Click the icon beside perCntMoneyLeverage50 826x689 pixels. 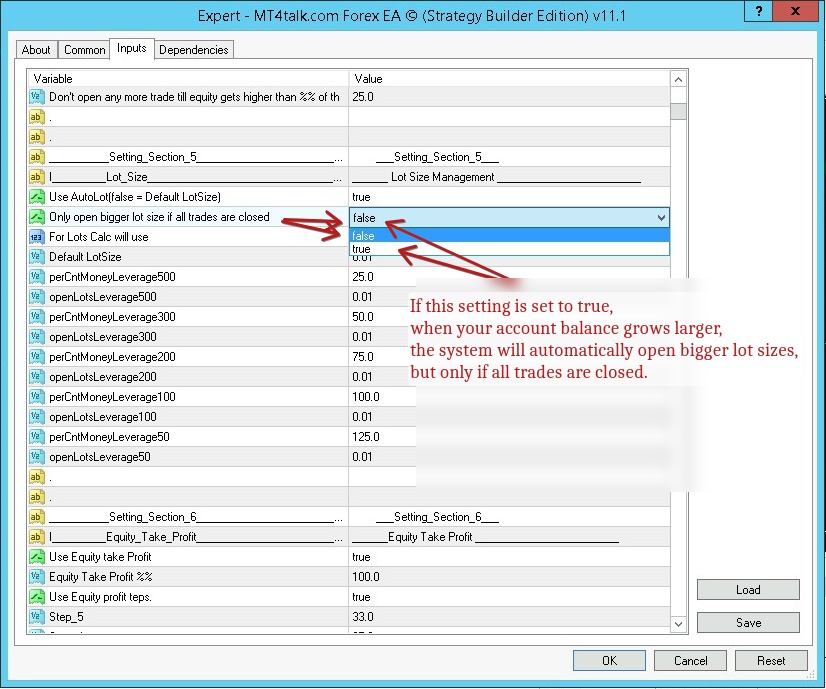pyautogui.click(x=36, y=437)
